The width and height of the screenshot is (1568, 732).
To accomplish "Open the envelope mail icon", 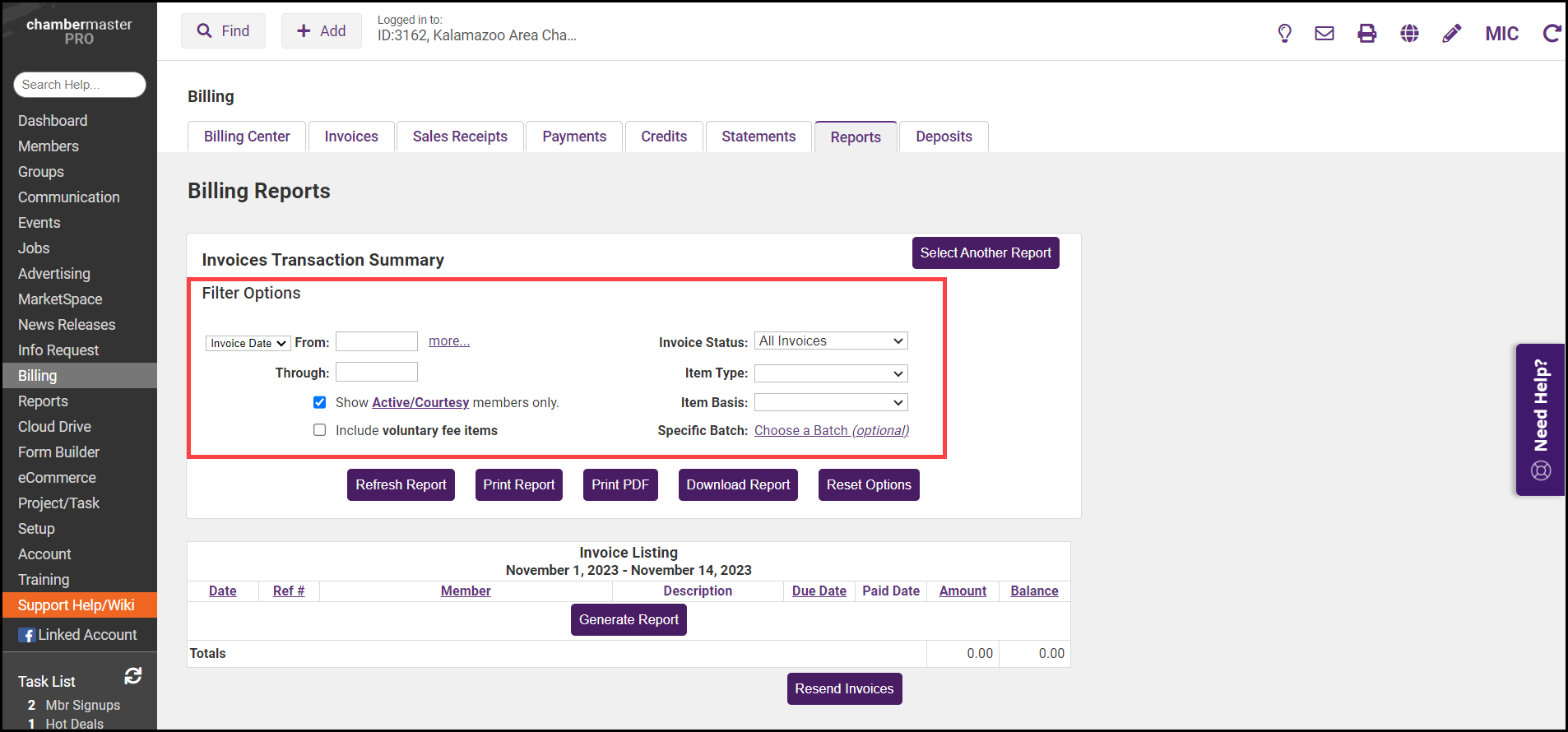I will (x=1324, y=33).
